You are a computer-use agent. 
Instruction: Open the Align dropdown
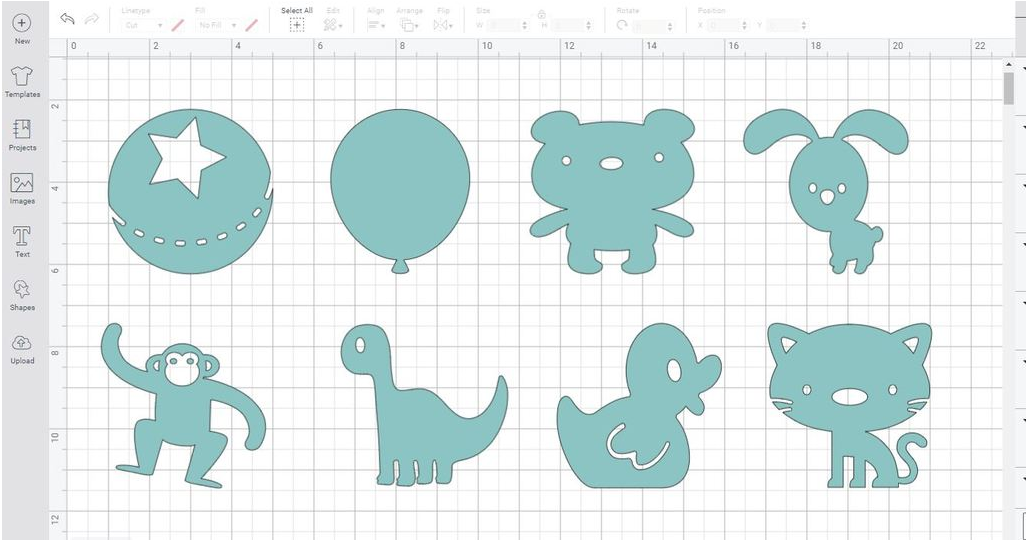pyautogui.click(x=376, y=25)
